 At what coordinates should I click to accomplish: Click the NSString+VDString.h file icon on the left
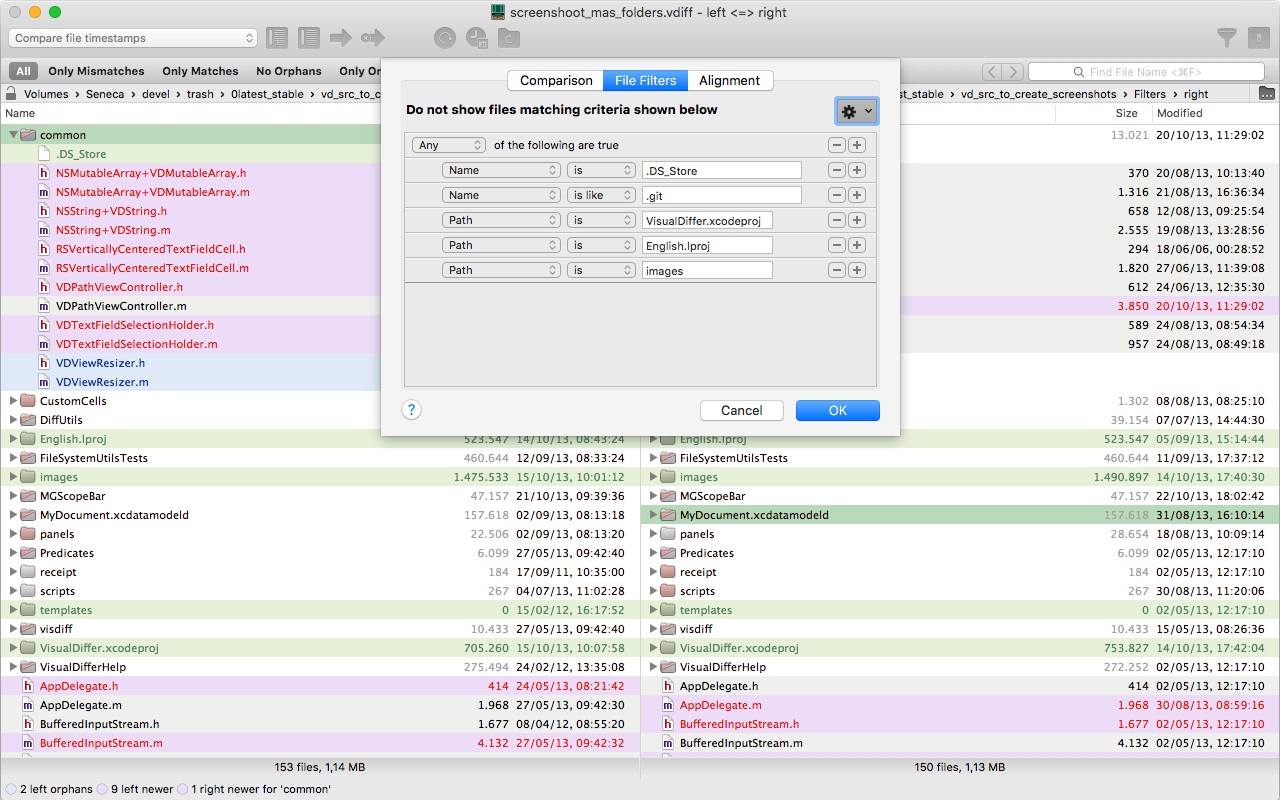click(44, 211)
